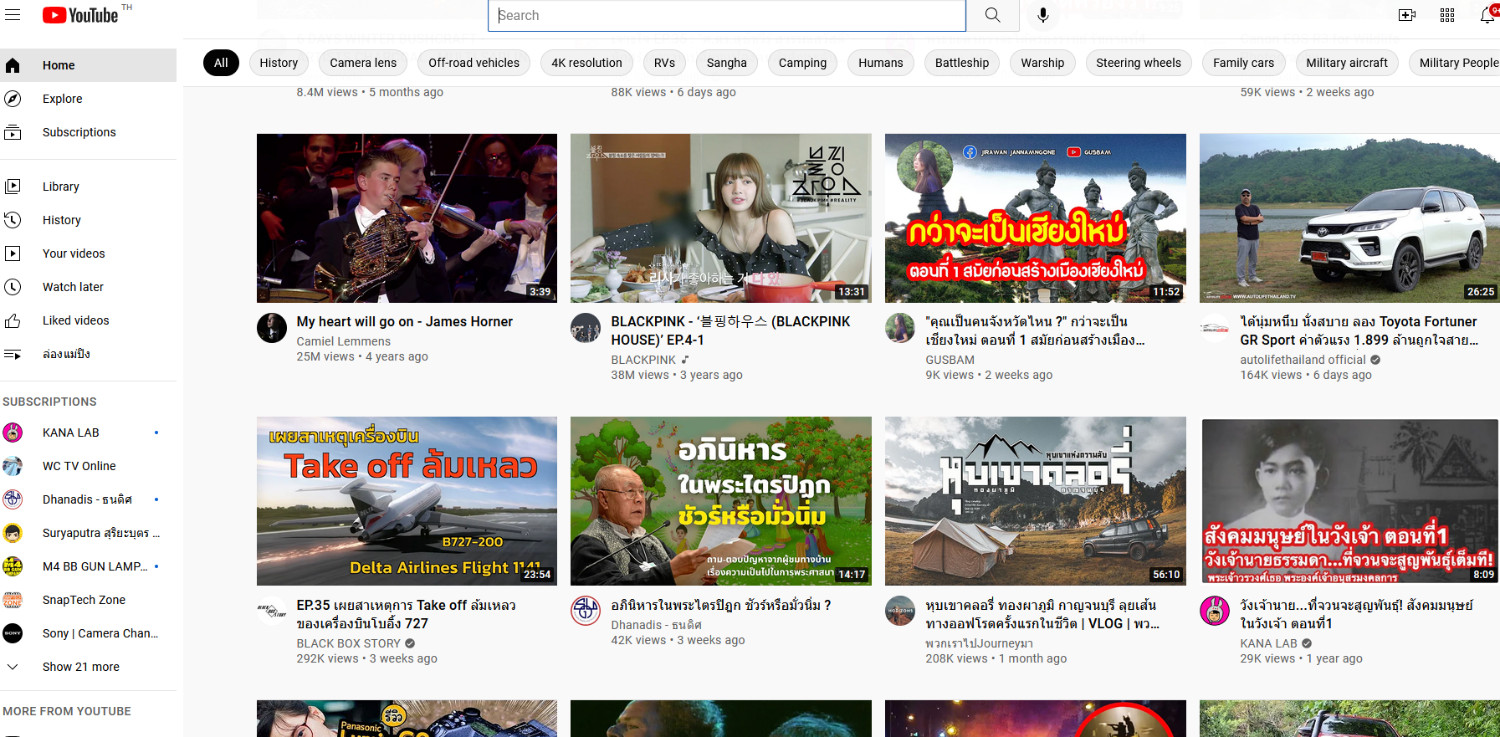The image size is (1500, 737).
Task: Select the Sangha filter chip
Action: click(x=727, y=63)
